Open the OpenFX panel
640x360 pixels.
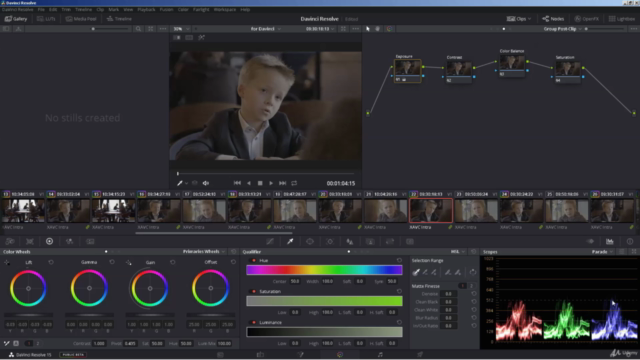pyautogui.click(x=587, y=19)
